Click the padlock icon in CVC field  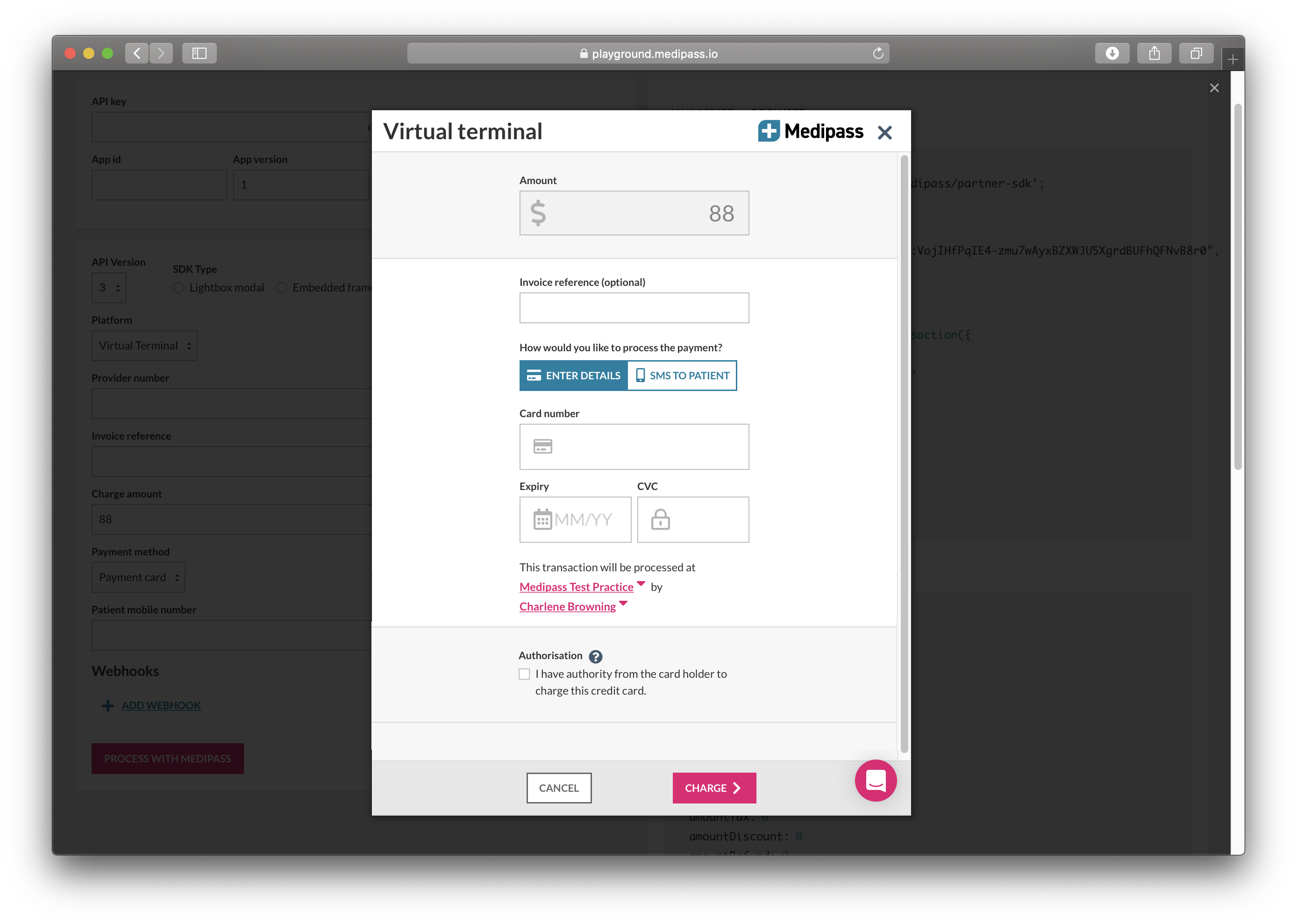tap(660, 519)
